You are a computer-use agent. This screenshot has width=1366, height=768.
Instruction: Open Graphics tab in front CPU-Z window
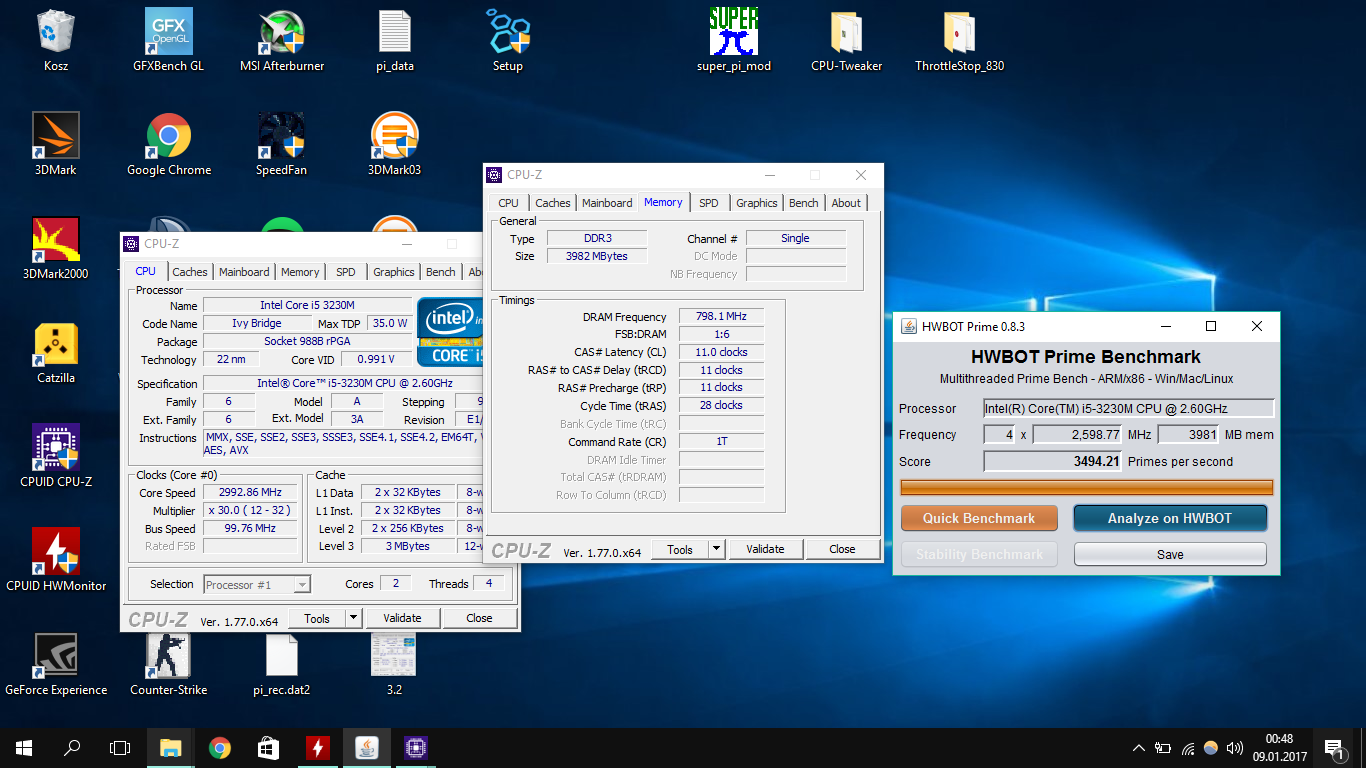[x=757, y=203]
